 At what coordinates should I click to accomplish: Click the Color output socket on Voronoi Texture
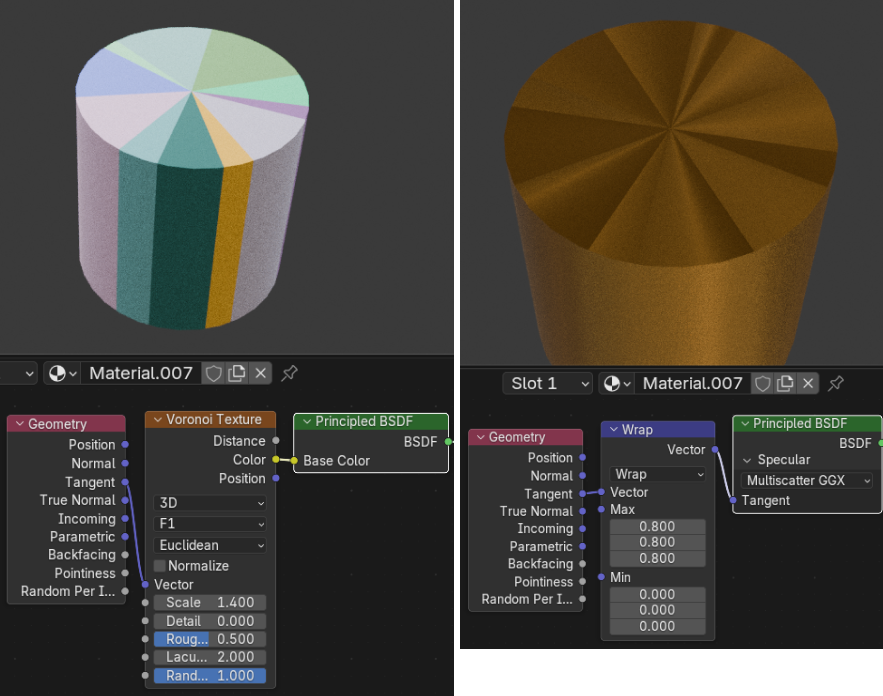click(x=276, y=460)
